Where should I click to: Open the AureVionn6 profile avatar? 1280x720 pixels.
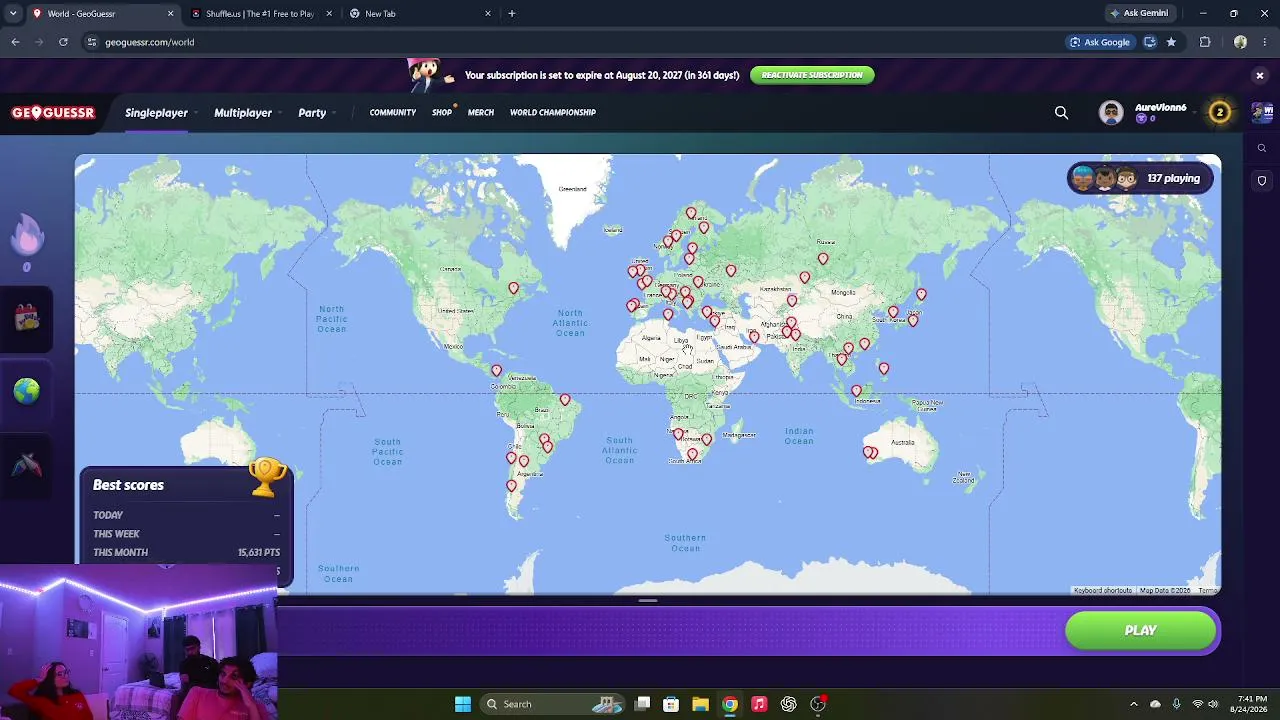1111,112
